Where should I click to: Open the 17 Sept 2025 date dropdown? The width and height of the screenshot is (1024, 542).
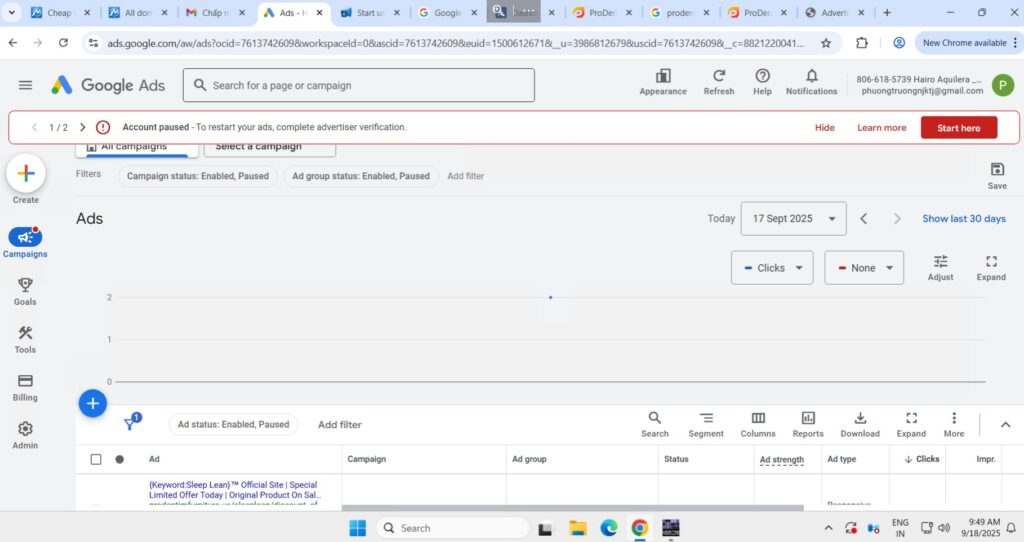pyautogui.click(x=793, y=219)
